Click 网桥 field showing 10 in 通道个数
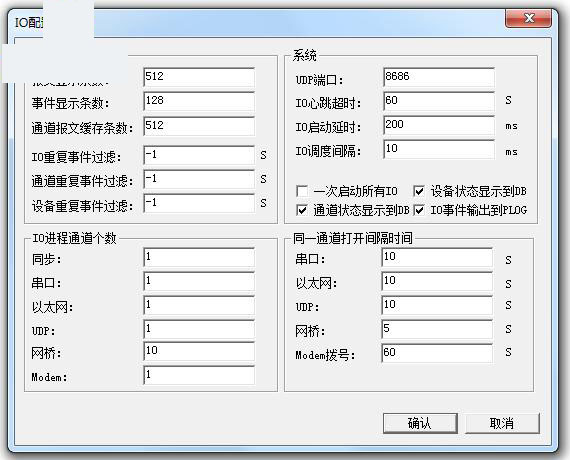The height and width of the screenshot is (460, 570). click(199, 351)
